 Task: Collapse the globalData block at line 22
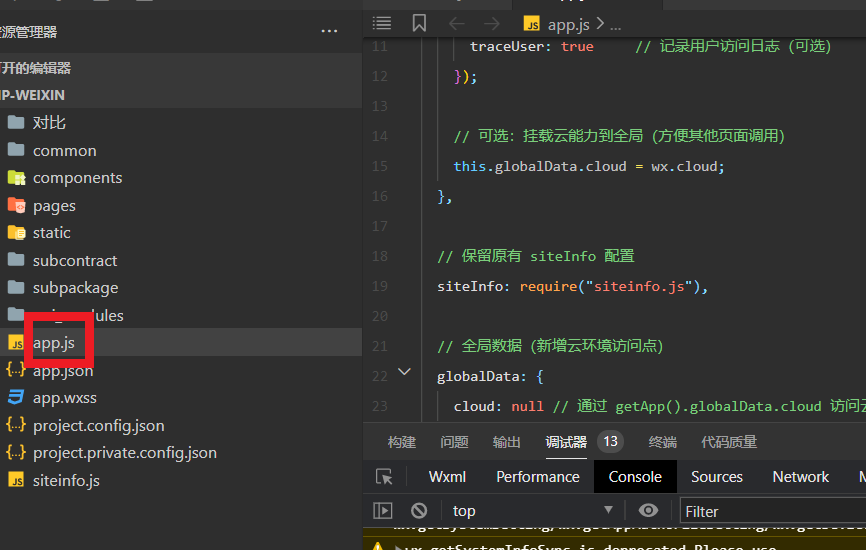404,372
